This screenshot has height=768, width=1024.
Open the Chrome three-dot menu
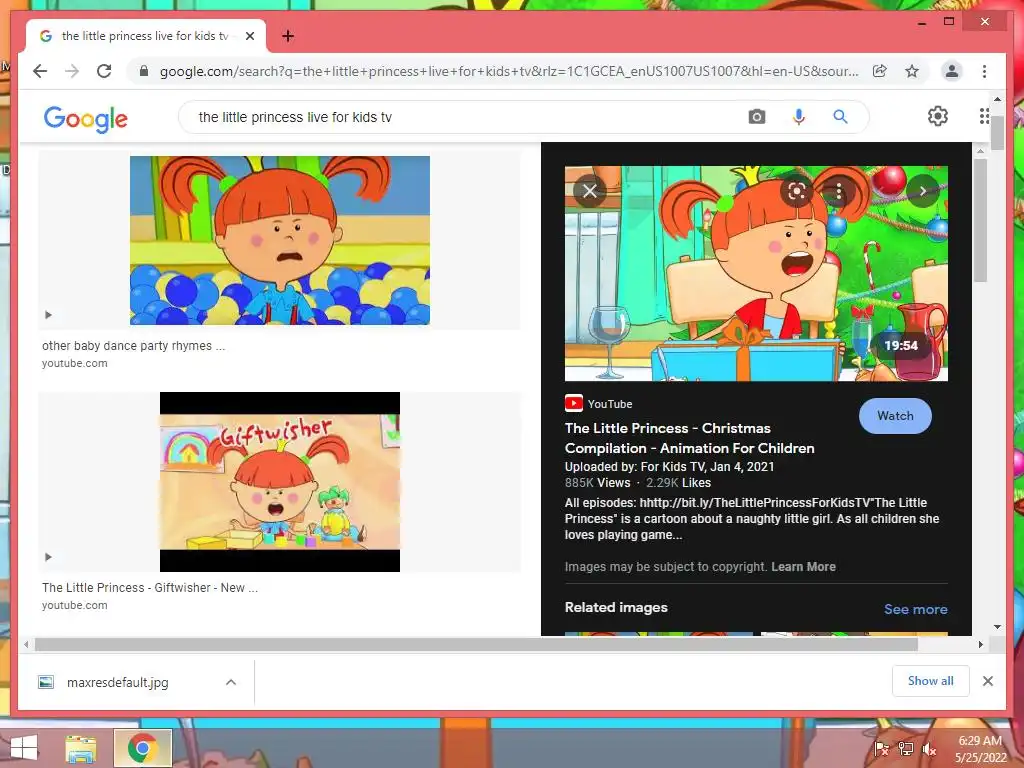coord(984,71)
